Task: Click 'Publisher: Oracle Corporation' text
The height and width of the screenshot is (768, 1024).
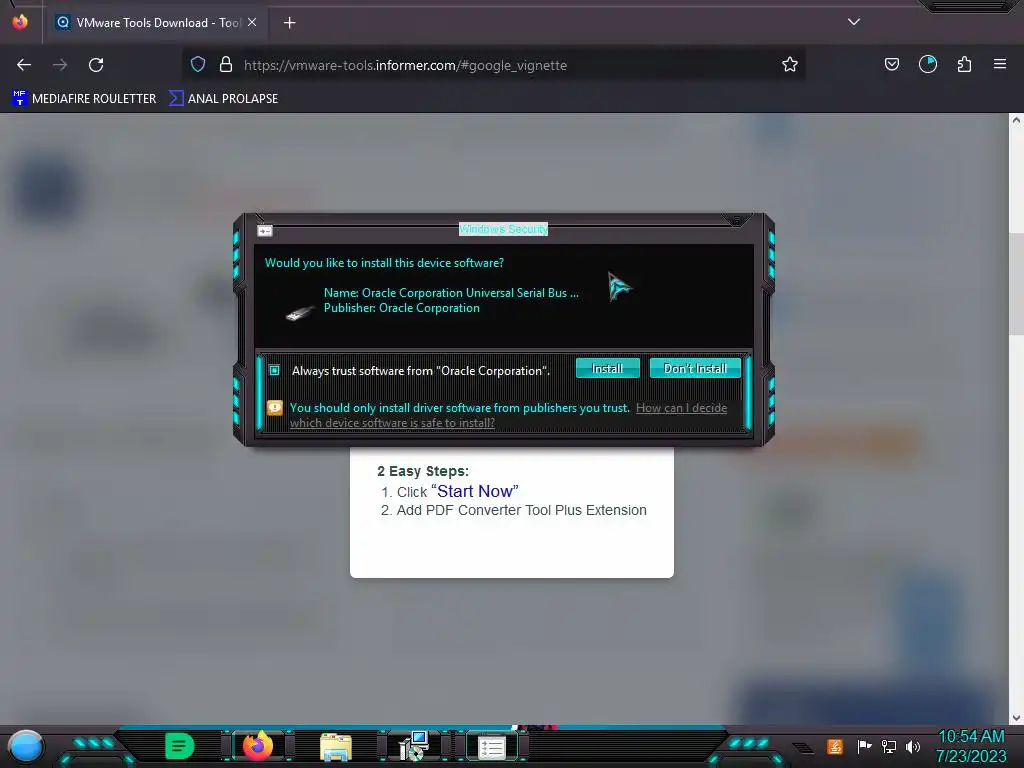Action: [x=402, y=308]
